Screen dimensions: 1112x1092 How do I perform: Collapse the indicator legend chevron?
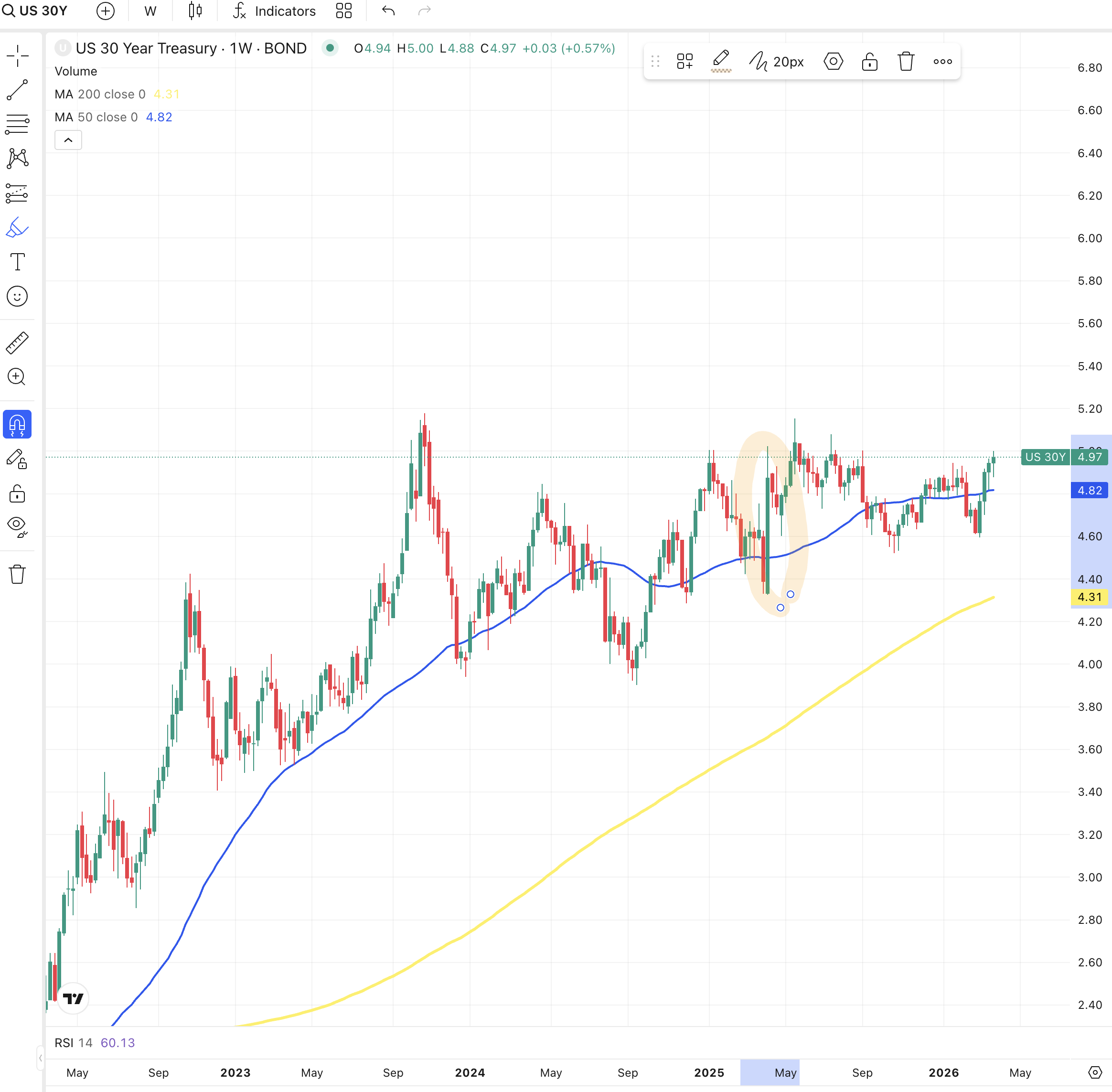68,140
